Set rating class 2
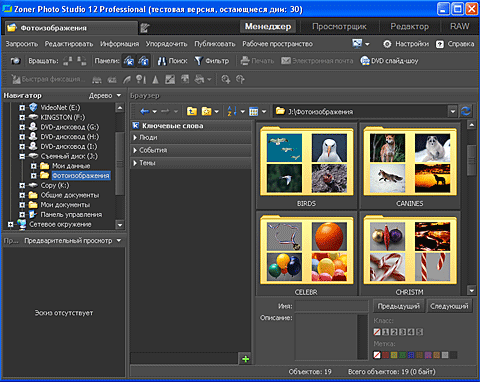Screen dimensions: 480x382 click(x=394, y=332)
